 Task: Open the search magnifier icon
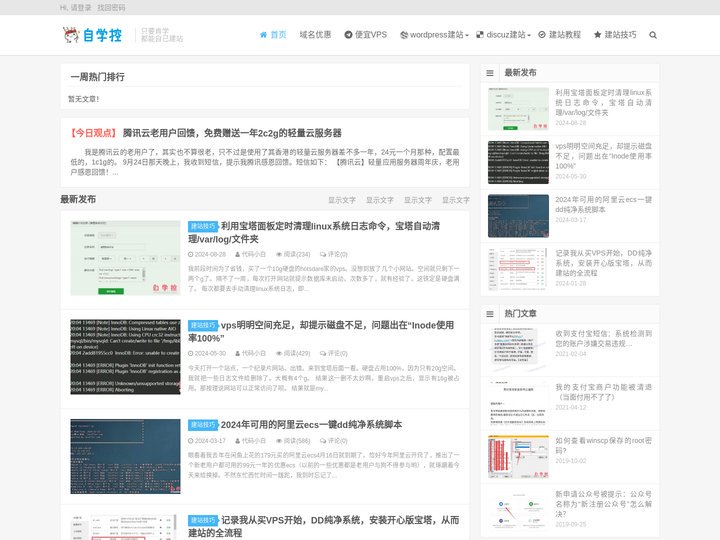pos(653,35)
